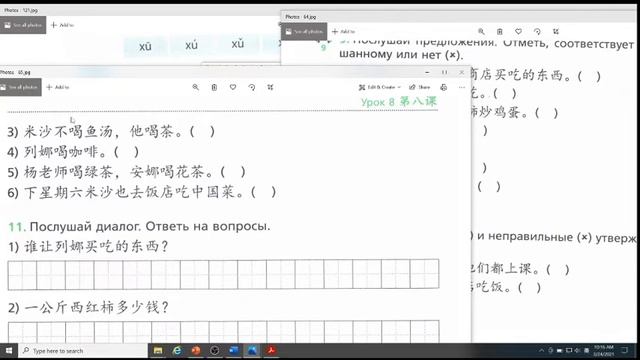
Task: Click Add to in 121.jpg window
Action: click(x=62, y=25)
